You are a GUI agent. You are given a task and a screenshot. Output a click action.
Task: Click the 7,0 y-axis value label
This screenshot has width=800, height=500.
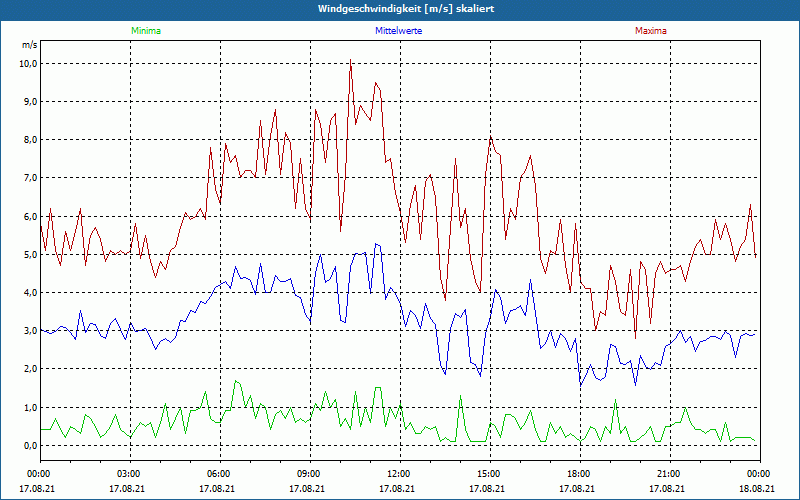(30, 178)
